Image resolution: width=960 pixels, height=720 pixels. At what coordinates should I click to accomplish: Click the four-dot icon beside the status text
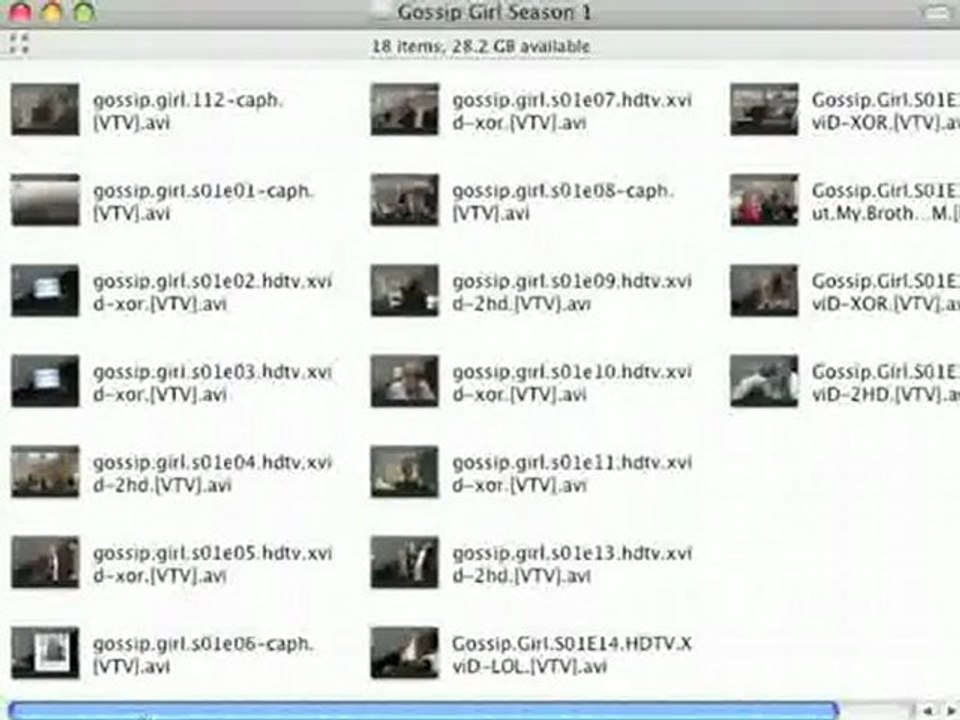[19, 44]
